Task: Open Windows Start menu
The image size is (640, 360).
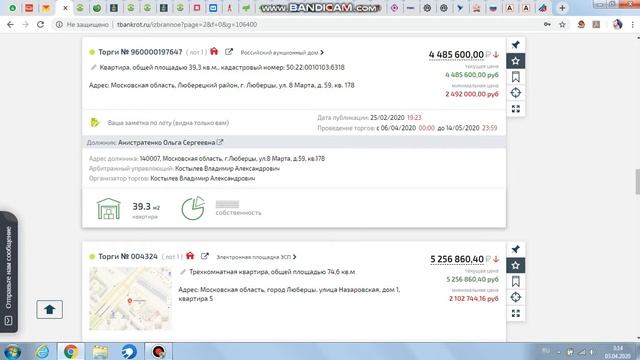Action: (x=13, y=352)
